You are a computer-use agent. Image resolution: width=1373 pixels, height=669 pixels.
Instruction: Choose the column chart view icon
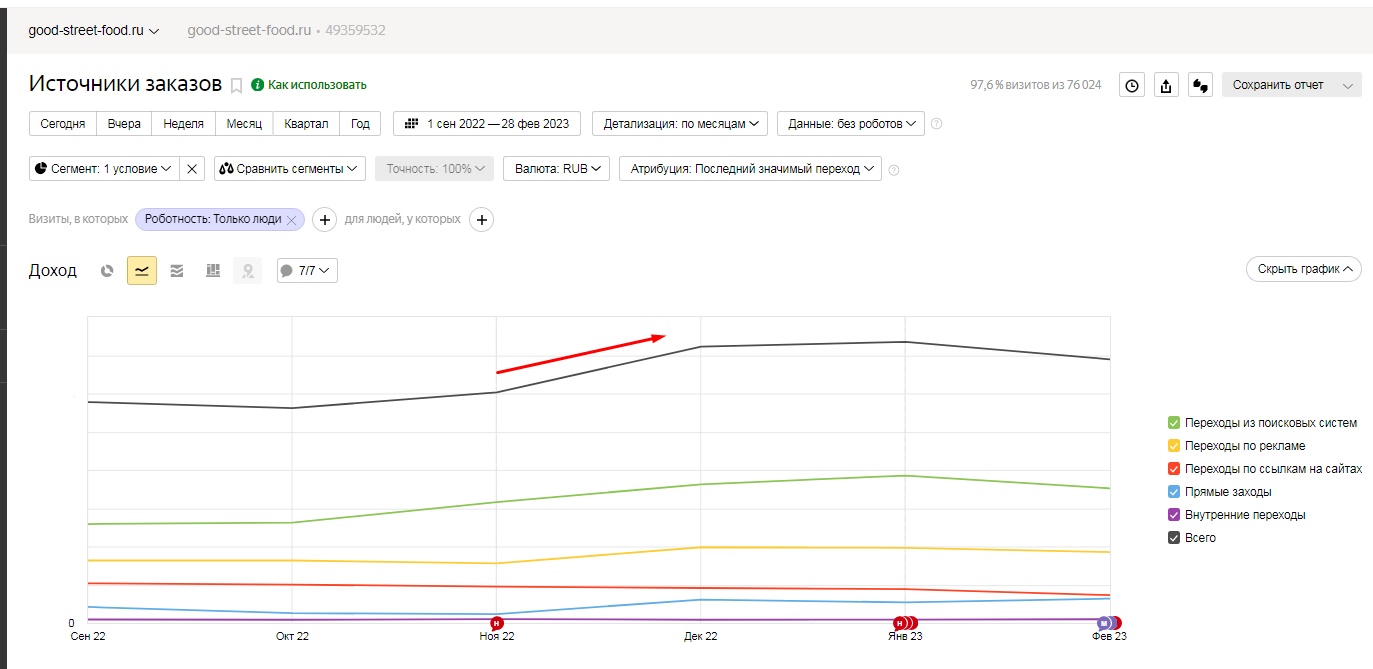click(x=212, y=271)
